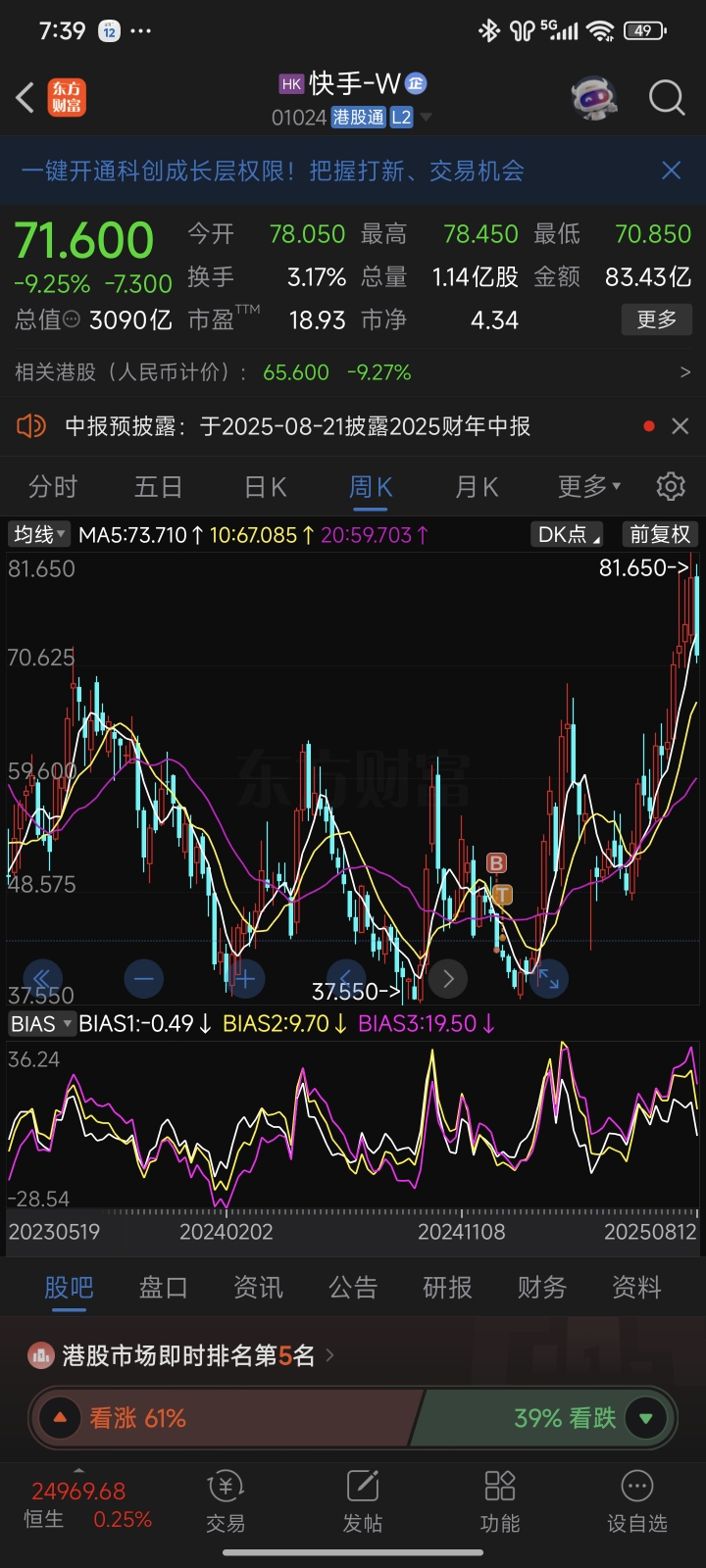Expand 港股市场即时排名 chevron
The width and height of the screenshot is (706, 1568).
[329, 1355]
